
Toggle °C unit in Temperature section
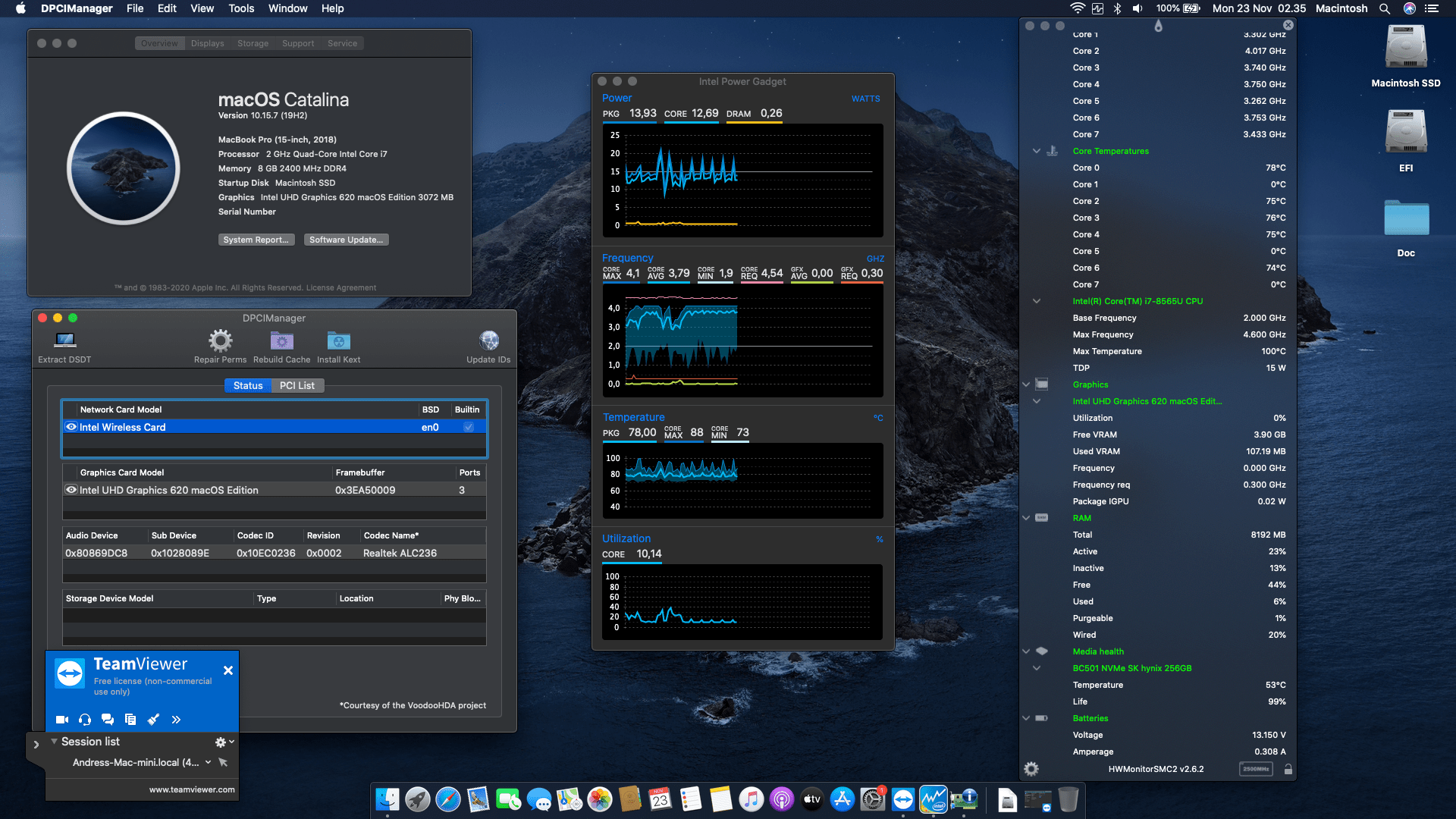click(878, 418)
